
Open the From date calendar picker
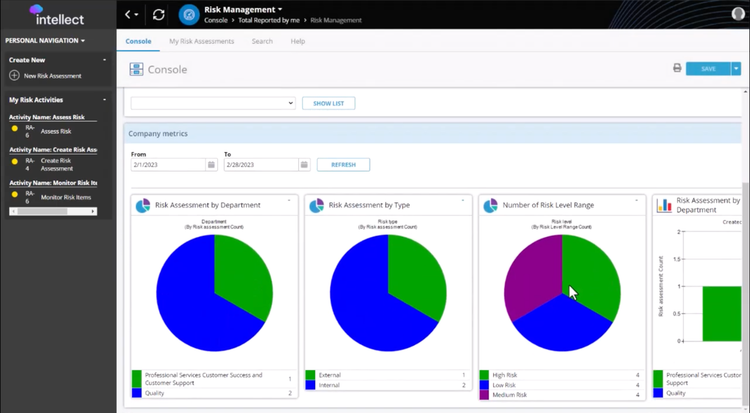pyautogui.click(x=211, y=165)
